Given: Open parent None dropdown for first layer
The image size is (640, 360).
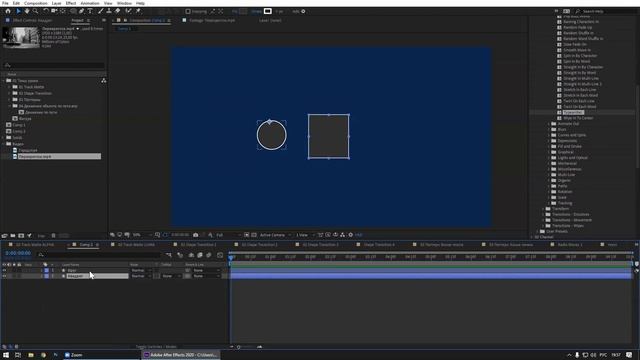Looking at the screenshot, I should (206, 270).
